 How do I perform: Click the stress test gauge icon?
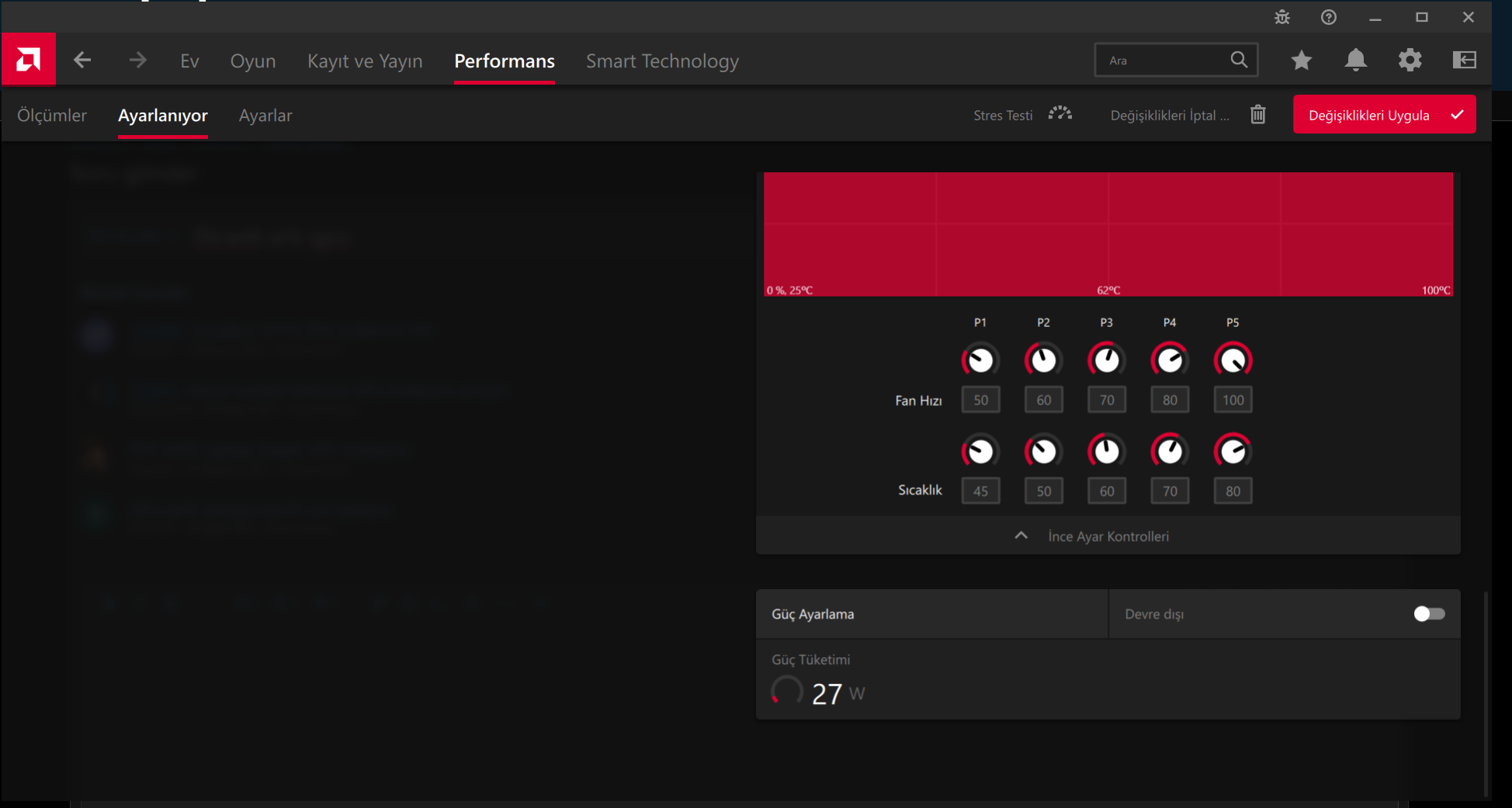1060,114
